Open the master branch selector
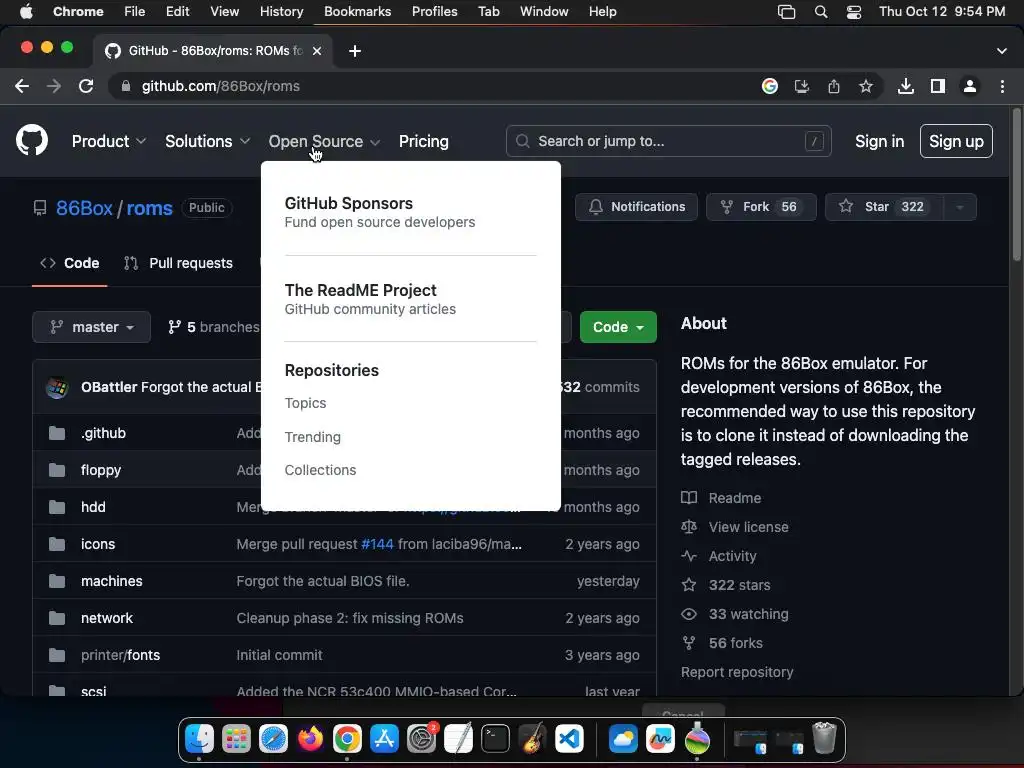 91,327
